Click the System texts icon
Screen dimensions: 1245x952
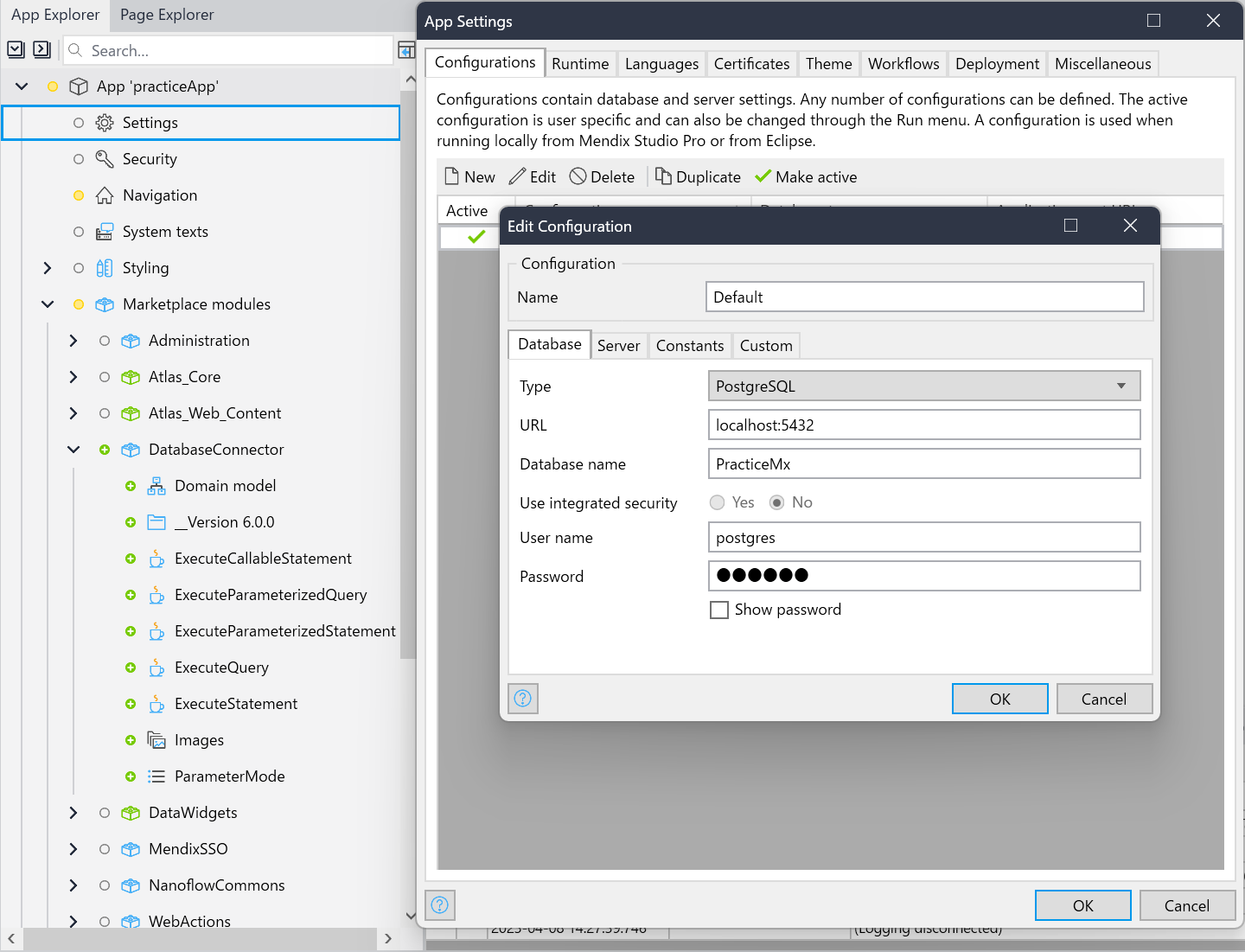[x=105, y=232]
